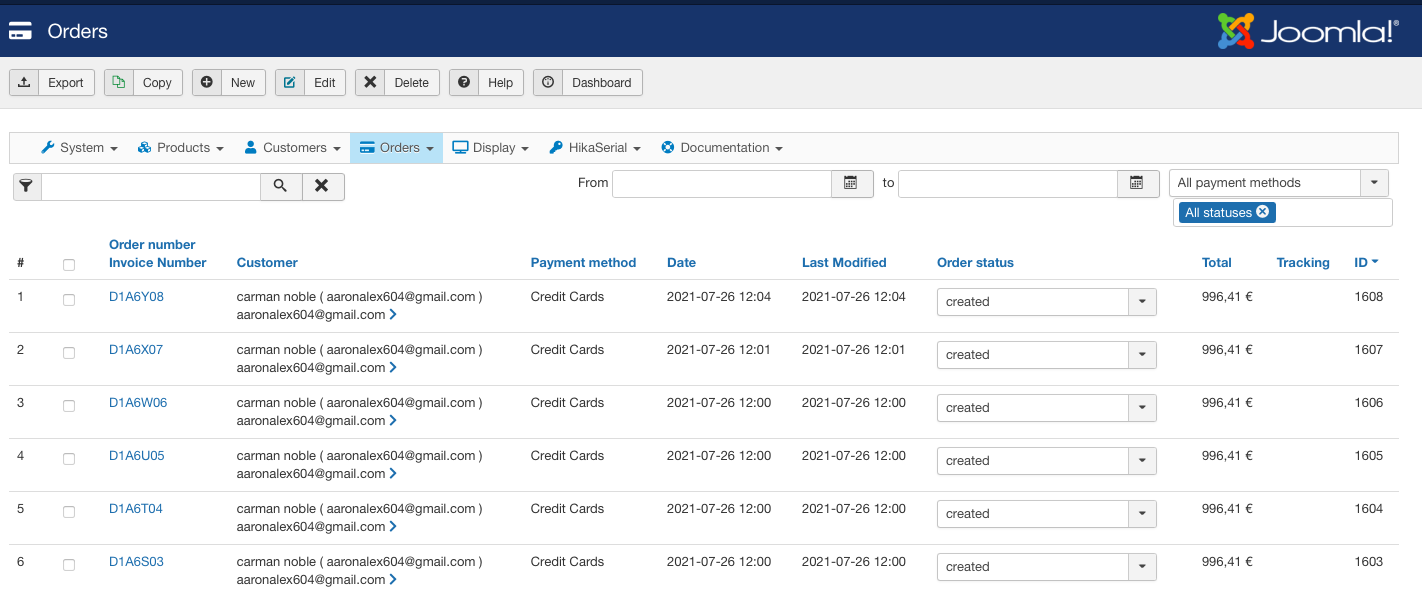Open order D1A6W06 link

(x=138, y=402)
